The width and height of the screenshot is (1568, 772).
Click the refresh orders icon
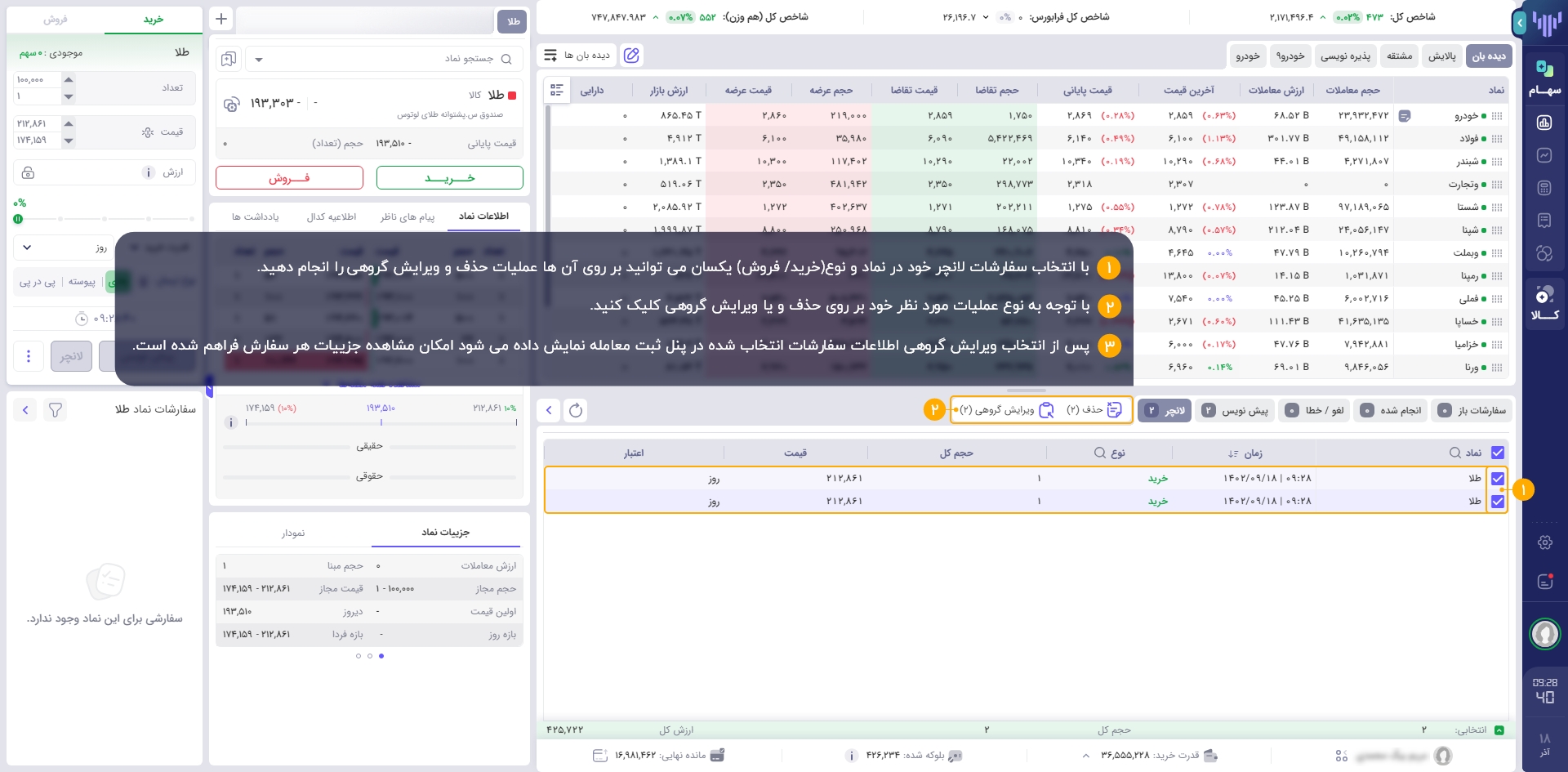click(x=576, y=410)
